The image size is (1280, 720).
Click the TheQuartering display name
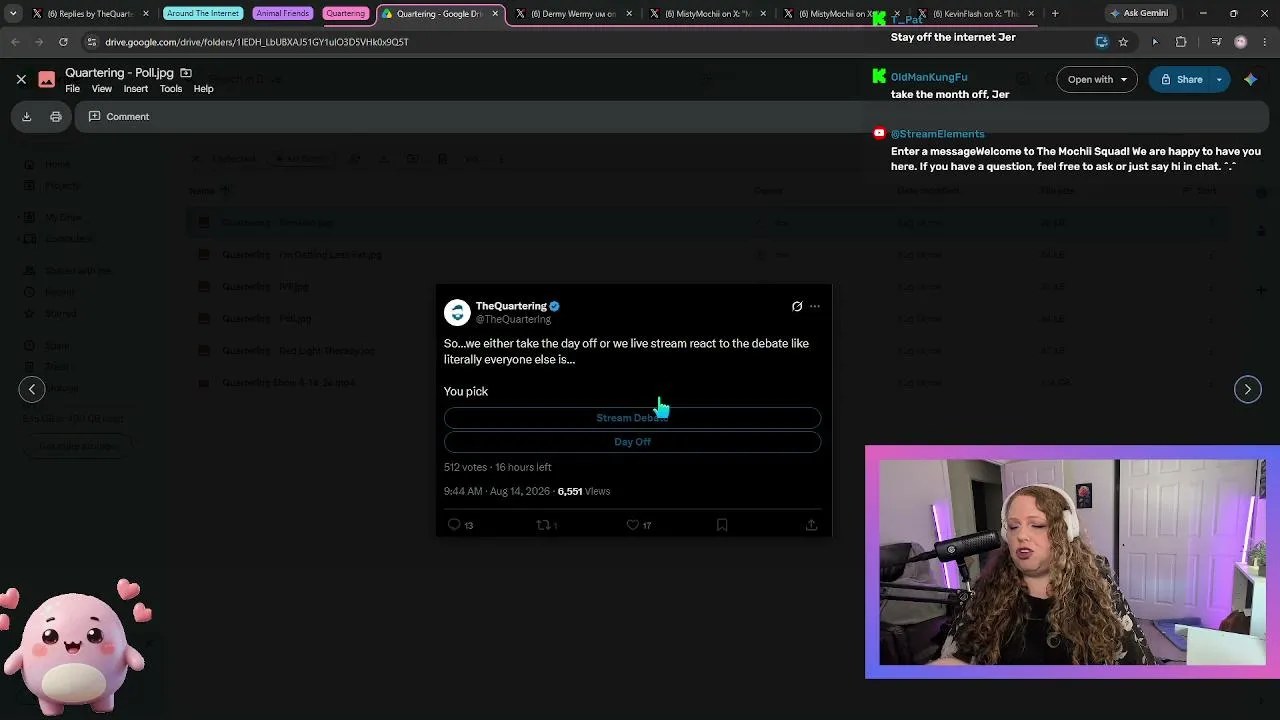[x=511, y=306]
